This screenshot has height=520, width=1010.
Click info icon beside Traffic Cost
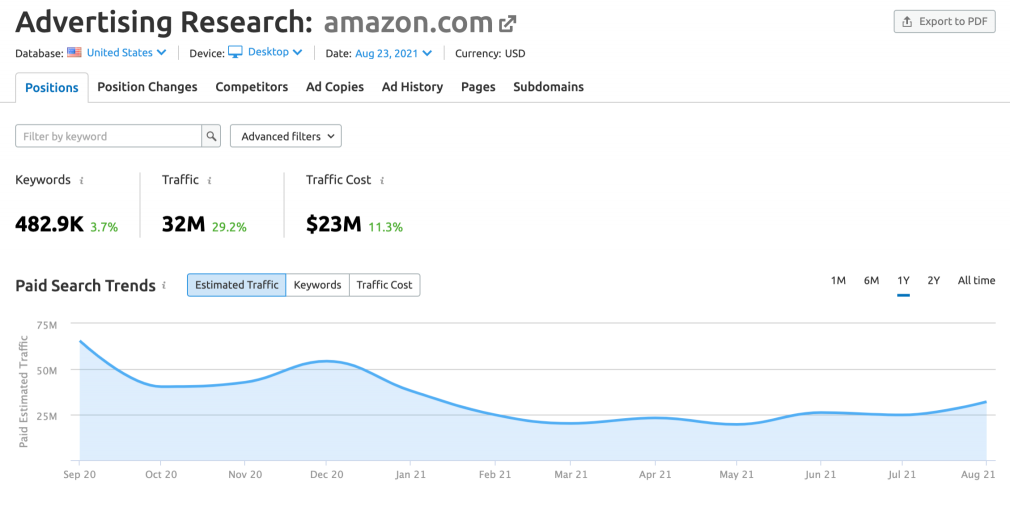[382, 181]
